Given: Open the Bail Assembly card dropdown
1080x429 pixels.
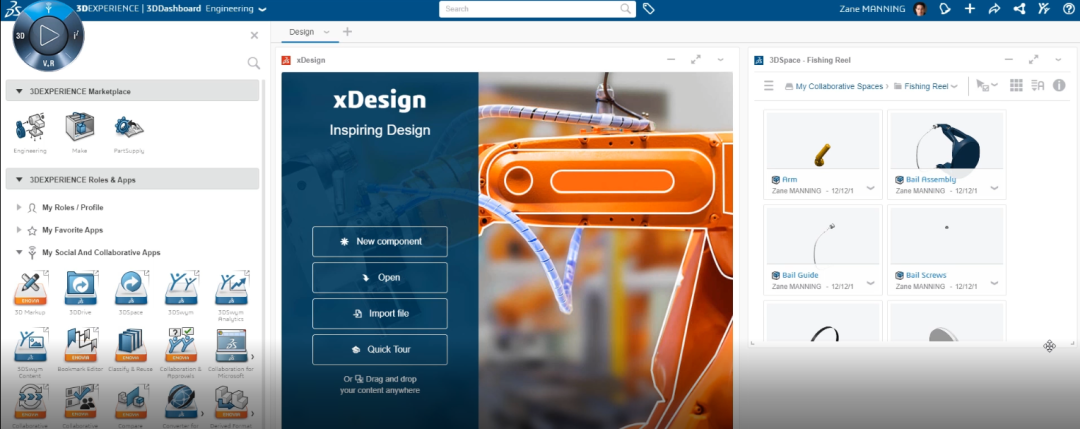Looking at the screenshot, I should 994,188.
